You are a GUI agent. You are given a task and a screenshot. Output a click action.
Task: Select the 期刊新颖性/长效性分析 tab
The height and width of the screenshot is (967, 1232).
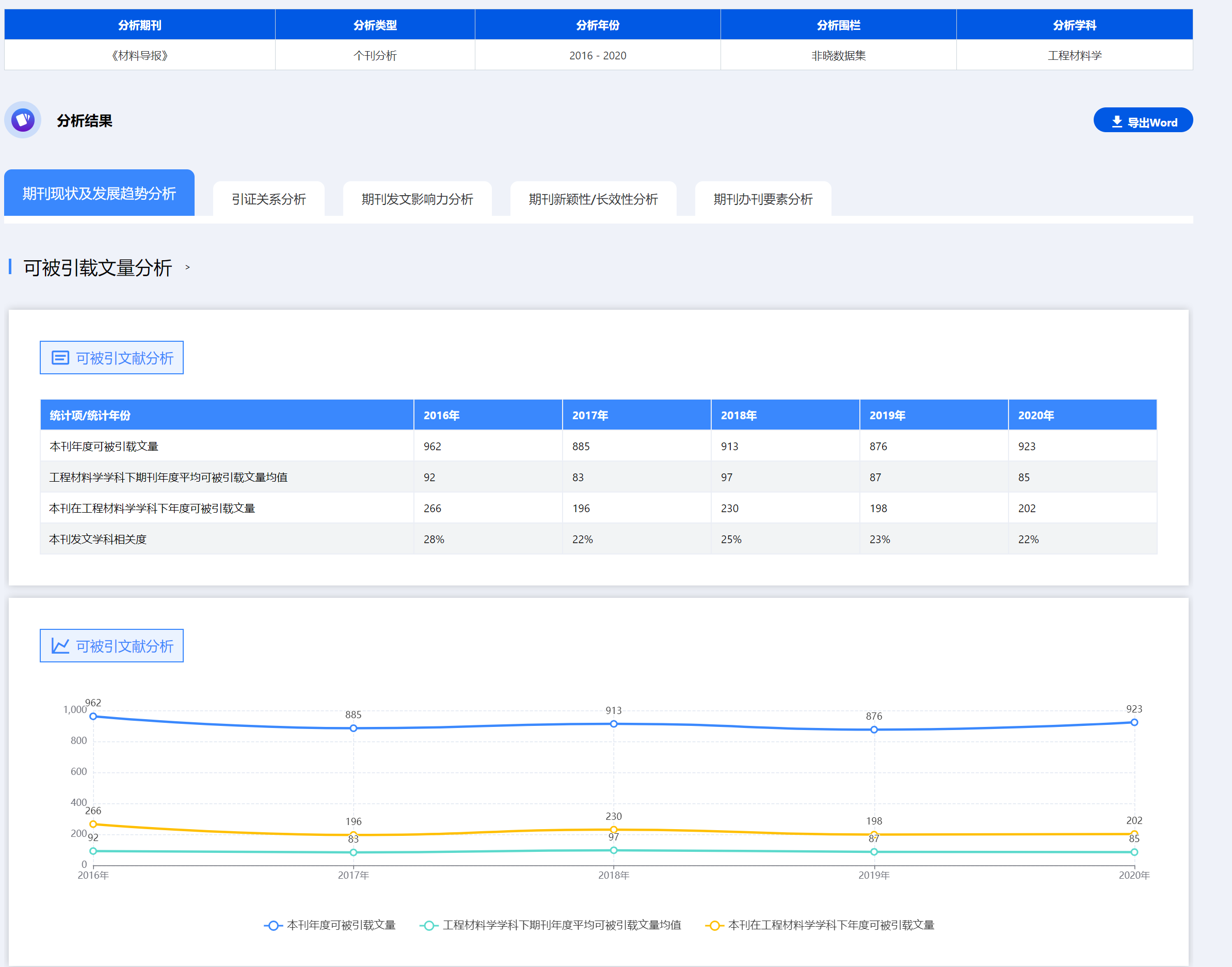pyautogui.click(x=593, y=199)
